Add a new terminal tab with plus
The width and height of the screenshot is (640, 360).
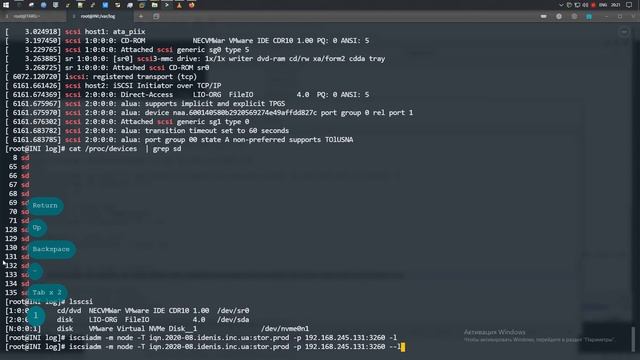coord(141,16)
